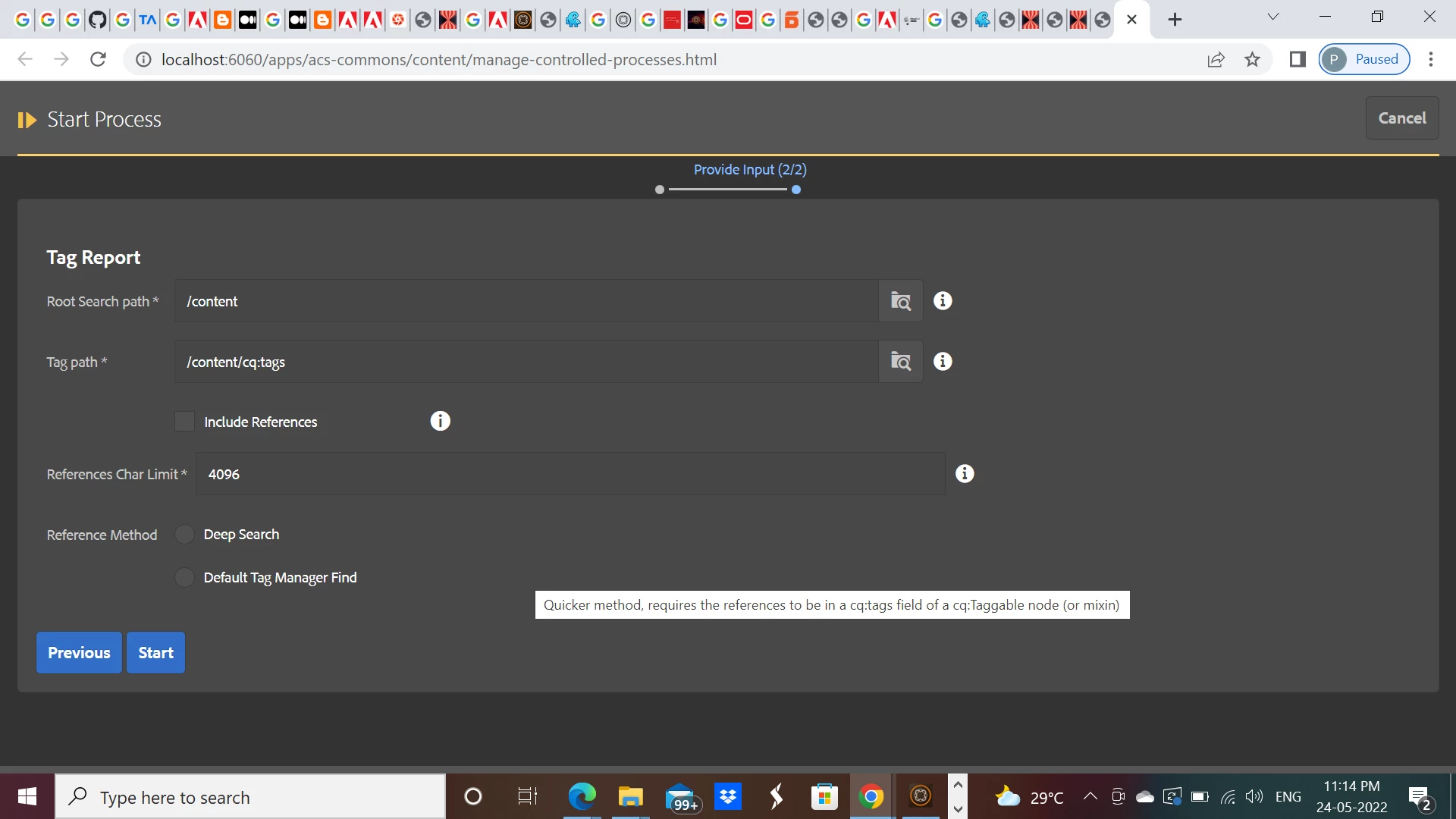
Task: Show hidden system tray icons
Action: click(1090, 796)
